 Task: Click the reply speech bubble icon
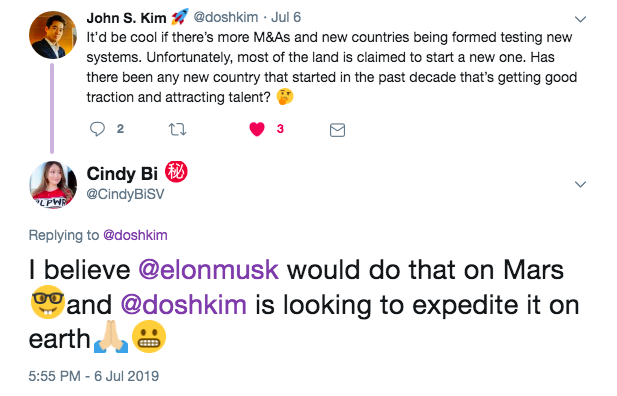(97, 129)
